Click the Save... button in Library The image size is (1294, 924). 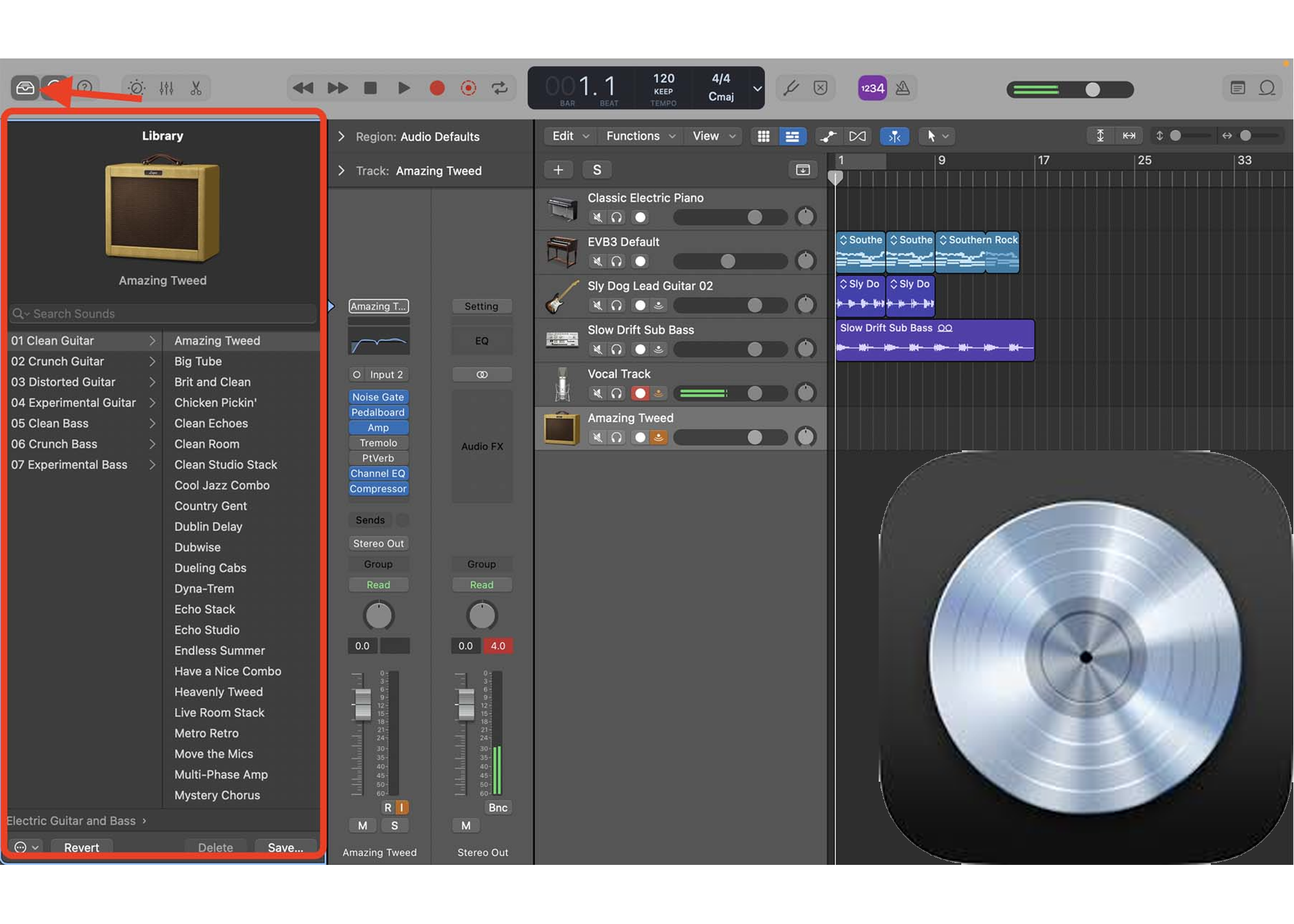click(x=285, y=848)
